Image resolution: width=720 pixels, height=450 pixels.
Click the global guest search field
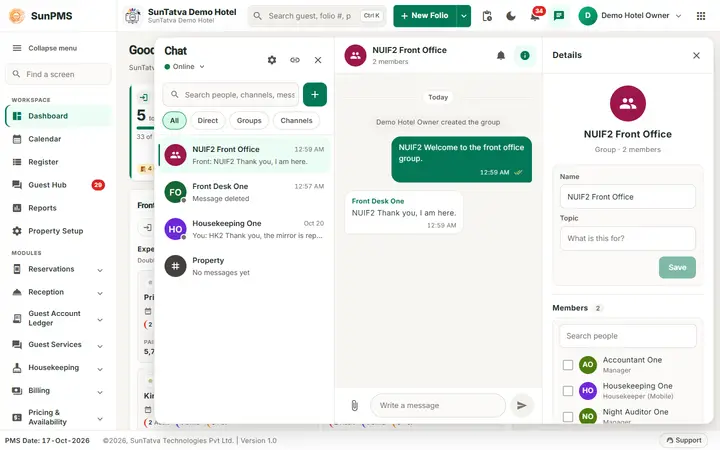point(317,16)
